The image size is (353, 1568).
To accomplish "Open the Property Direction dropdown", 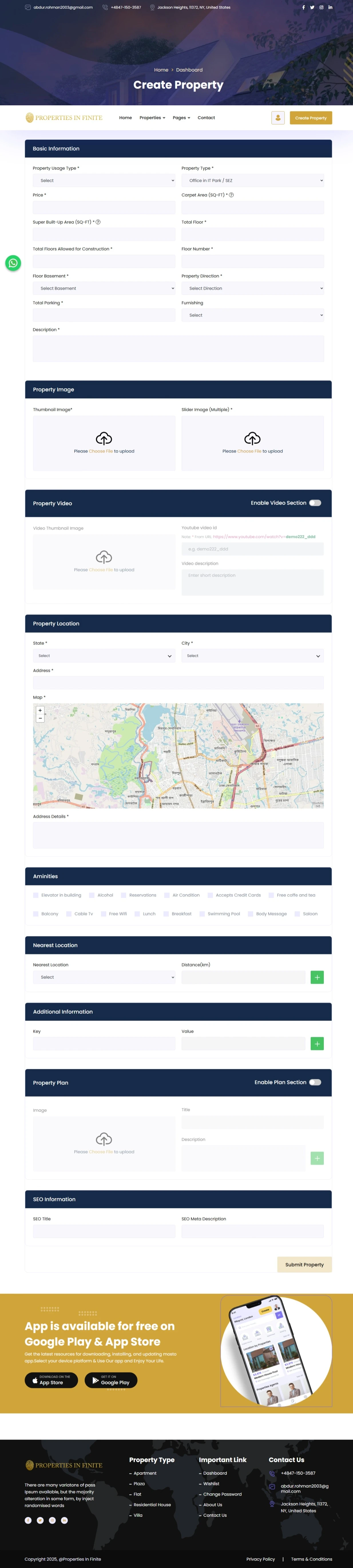I will click(x=253, y=288).
